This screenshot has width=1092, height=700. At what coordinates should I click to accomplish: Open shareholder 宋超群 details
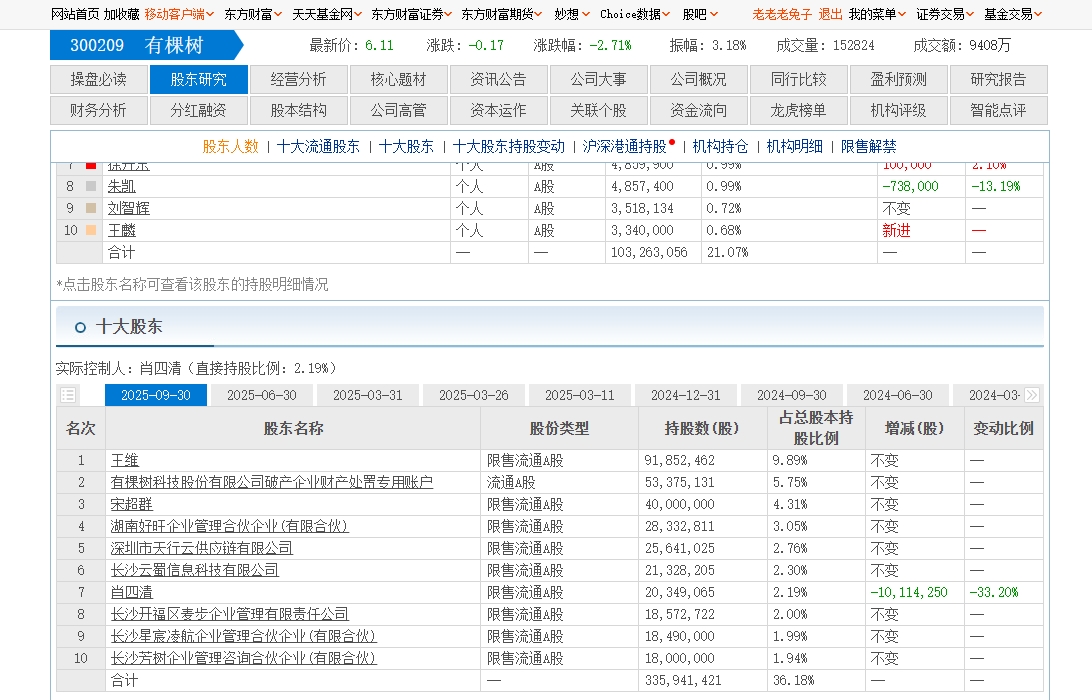[132, 504]
